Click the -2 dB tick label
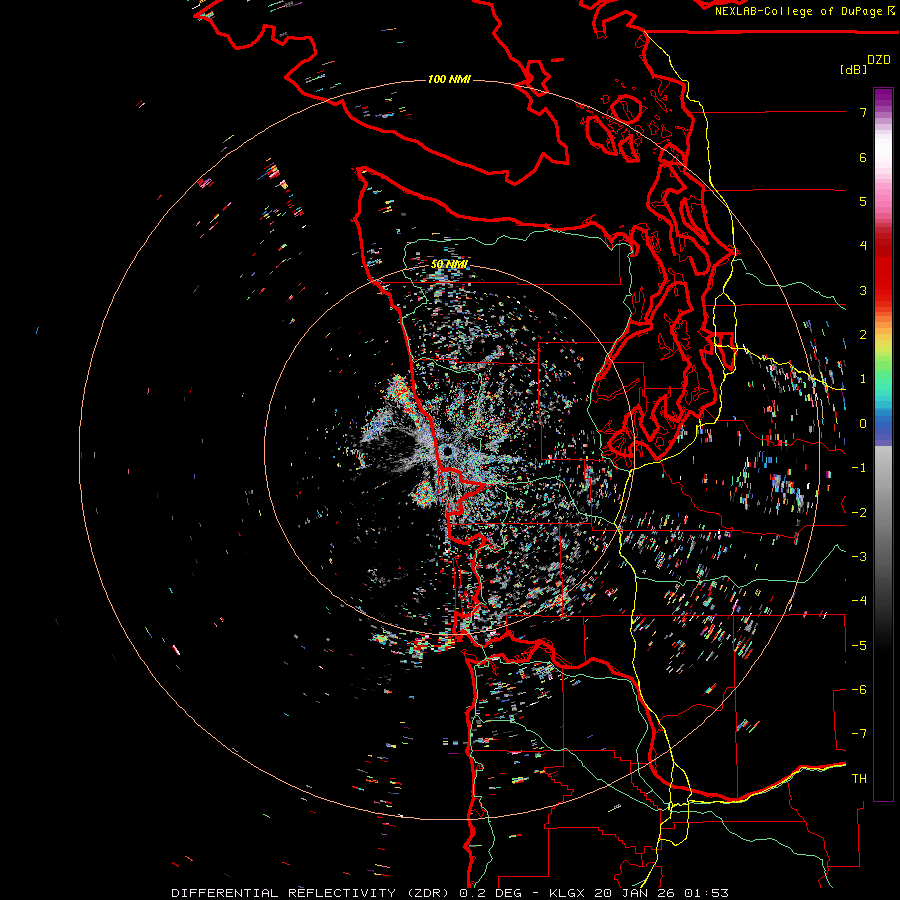900x900 pixels. 859,513
